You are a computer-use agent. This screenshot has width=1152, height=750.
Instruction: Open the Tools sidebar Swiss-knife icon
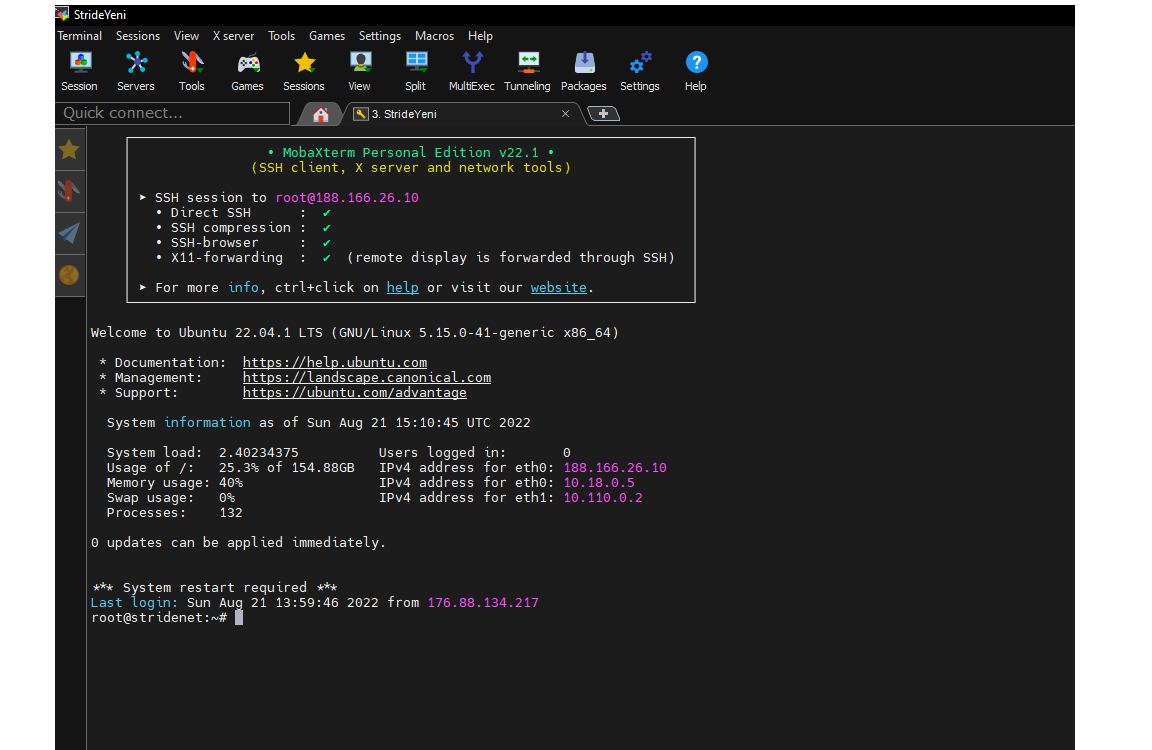69,191
